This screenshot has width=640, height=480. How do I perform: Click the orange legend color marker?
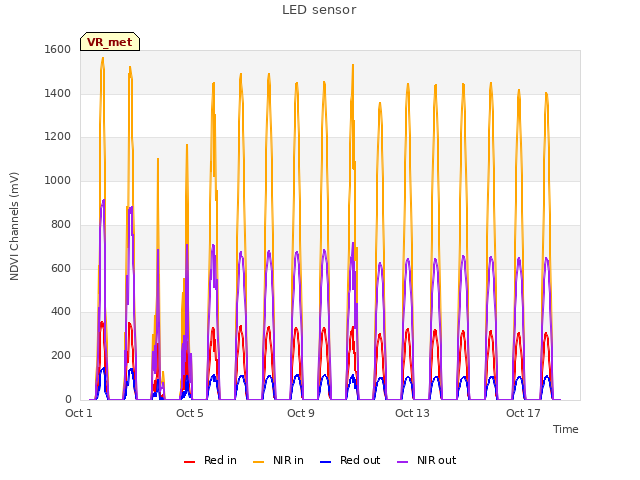[x=258, y=462]
